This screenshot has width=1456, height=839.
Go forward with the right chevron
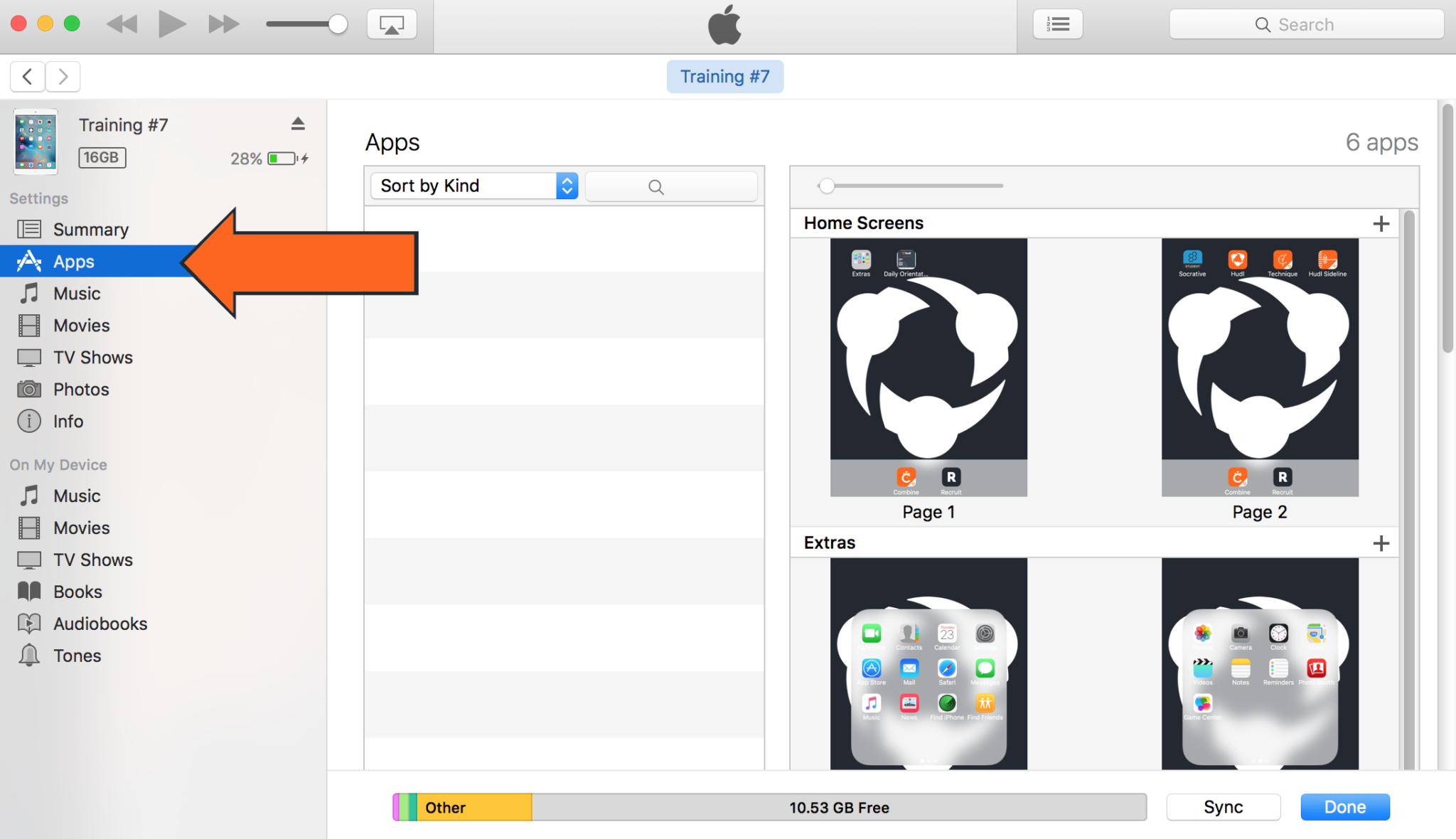pos(63,76)
